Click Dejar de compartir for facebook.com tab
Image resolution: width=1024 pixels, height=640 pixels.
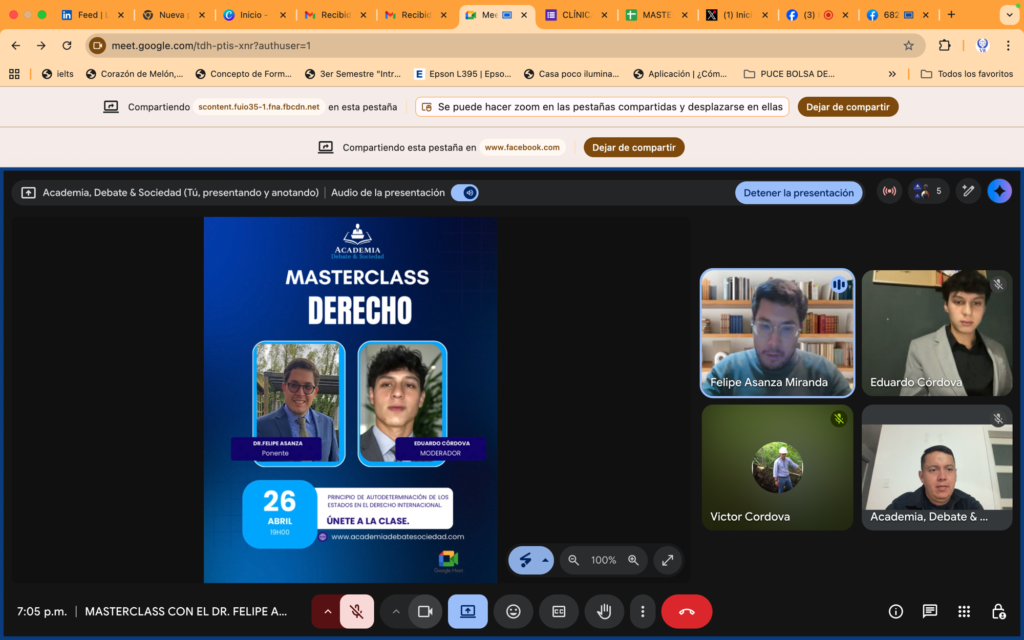pos(634,147)
